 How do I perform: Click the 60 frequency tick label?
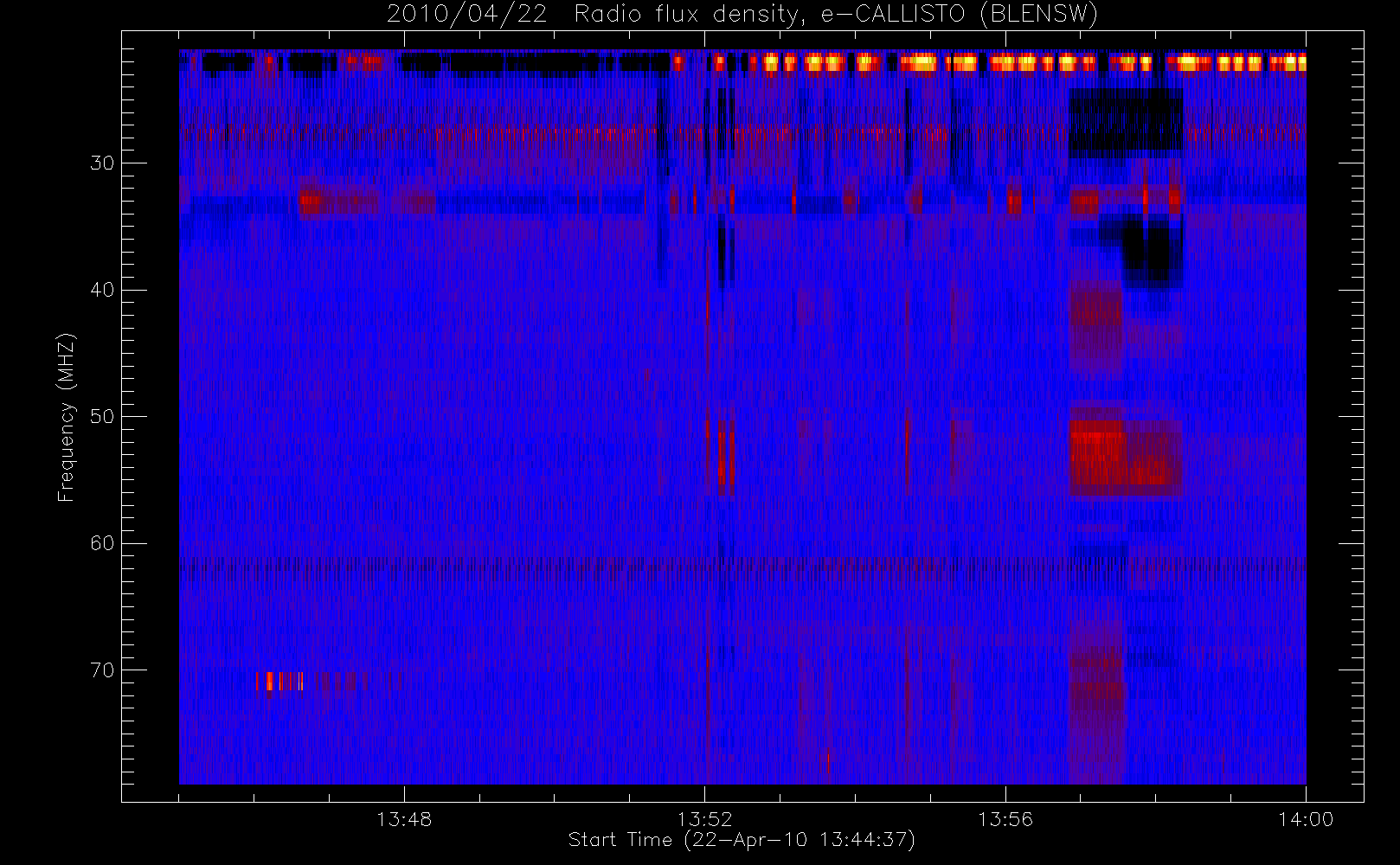pyautogui.click(x=102, y=543)
